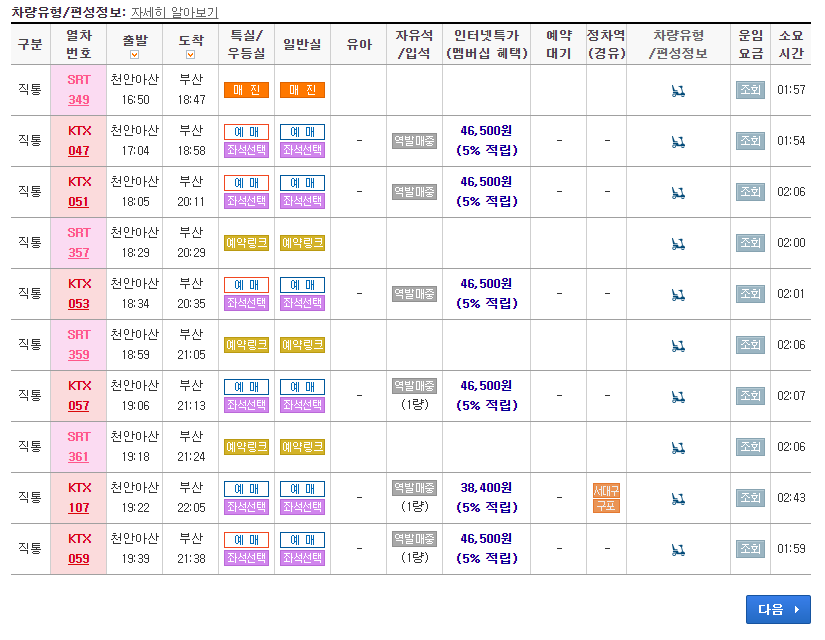The image size is (825, 640).
Task: Book standard class on KTX 047
Action: [302, 132]
